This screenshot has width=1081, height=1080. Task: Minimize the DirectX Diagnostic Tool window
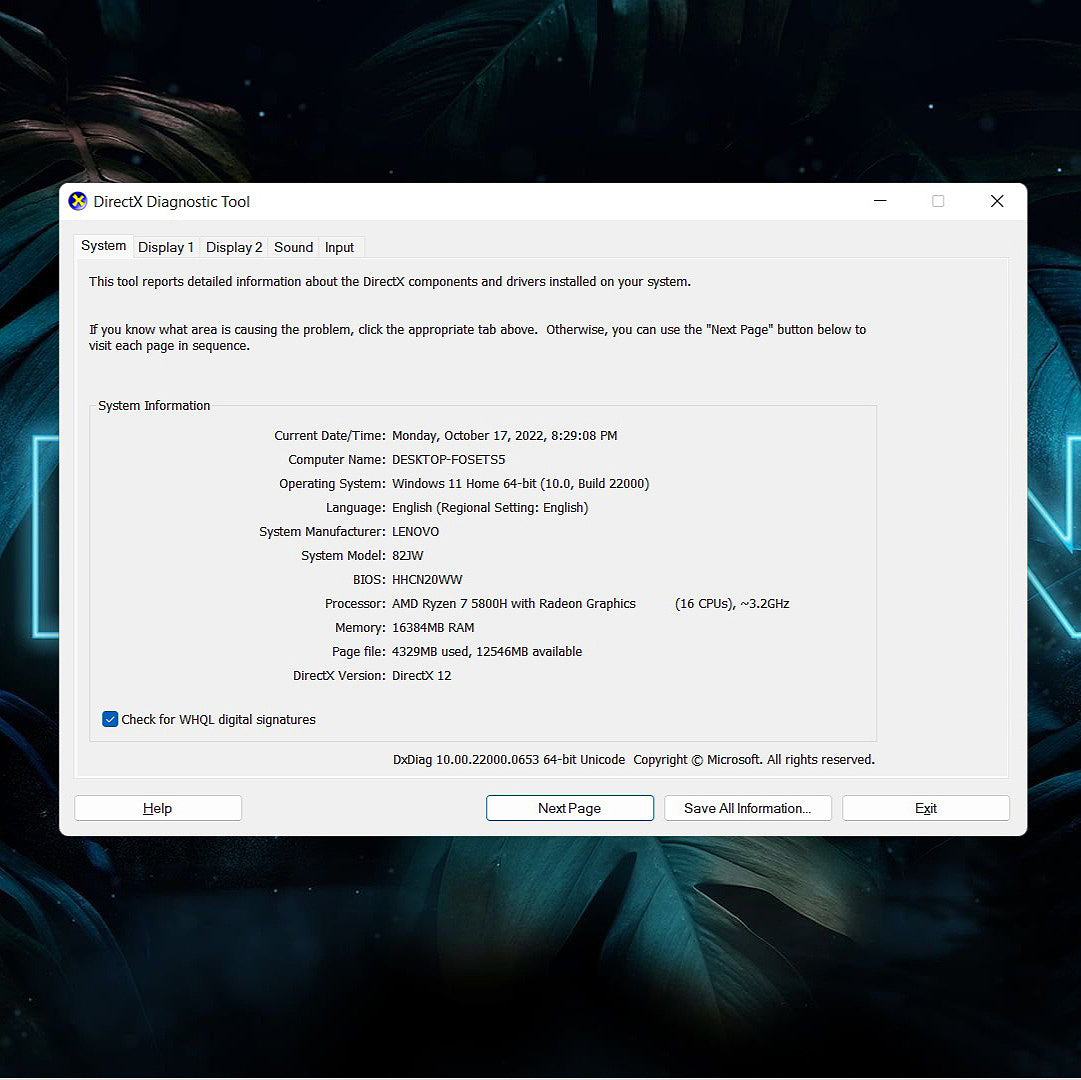(x=880, y=201)
